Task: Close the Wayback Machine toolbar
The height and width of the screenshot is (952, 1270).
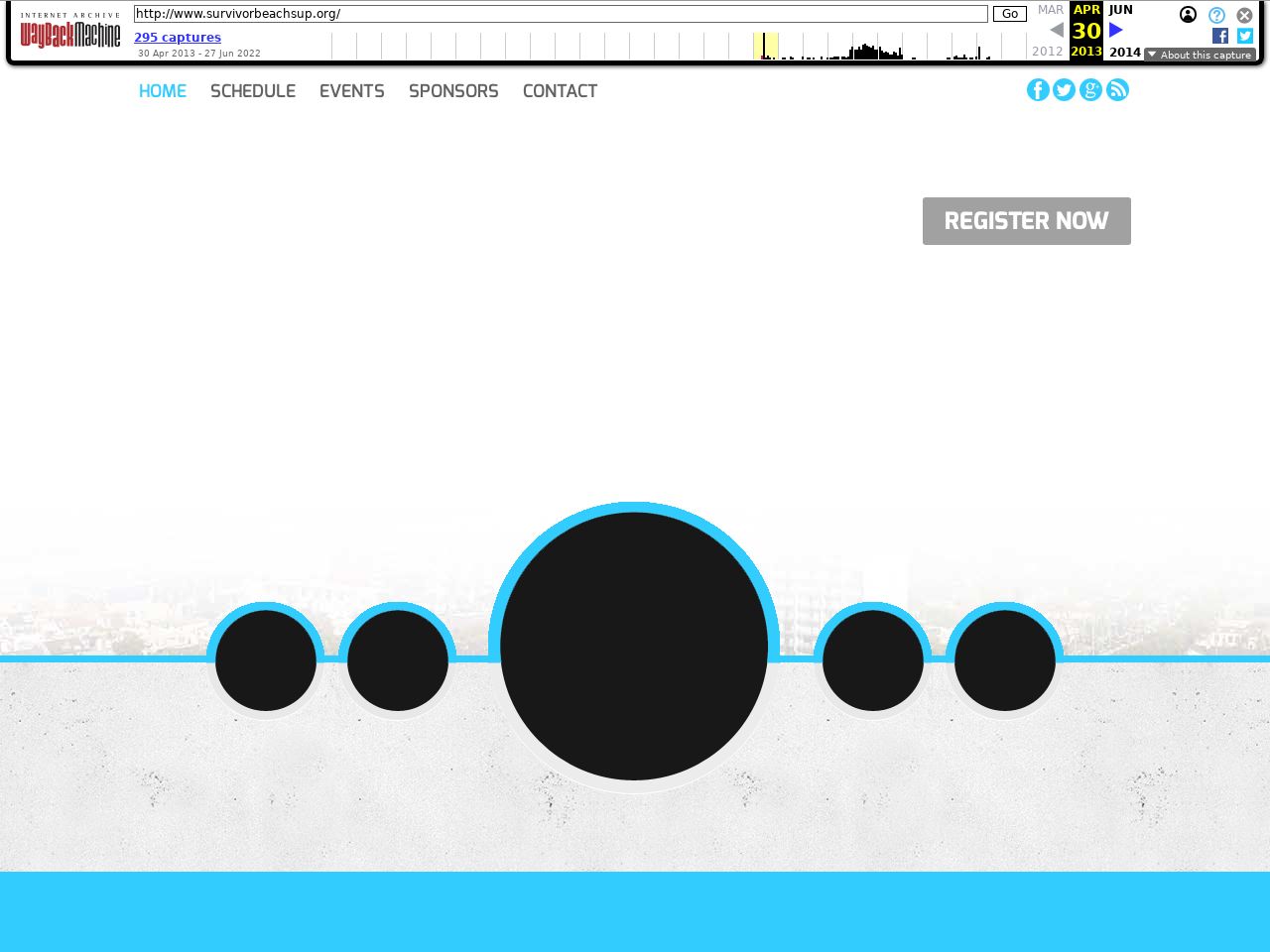Action: [1244, 15]
